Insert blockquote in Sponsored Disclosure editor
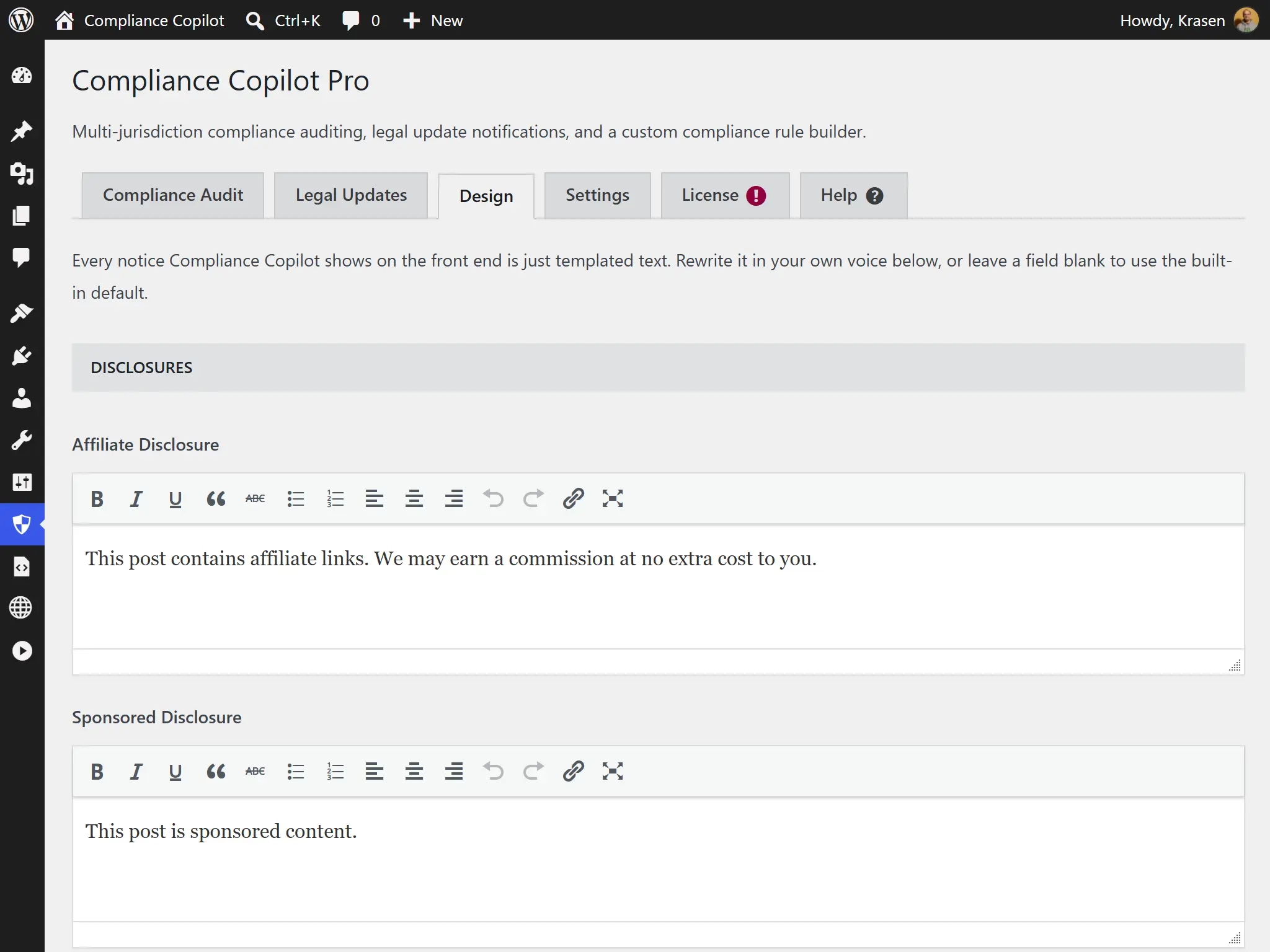Screen dimensions: 1270x952 [216, 772]
